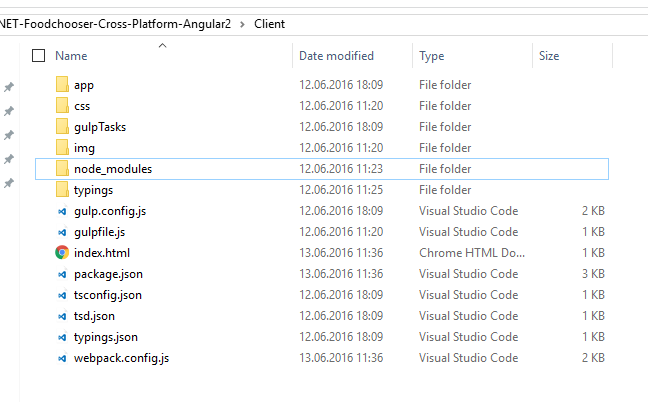Click the date 12.06.2016 11:25 of typings folder
Viewport: 648px width, 402px height.
point(341,190)
